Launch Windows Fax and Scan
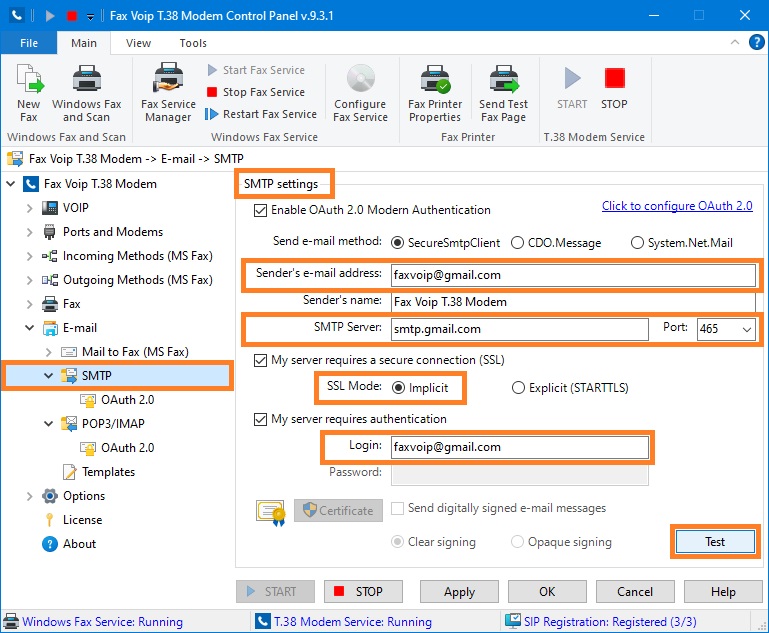 [x=87, y=93]
